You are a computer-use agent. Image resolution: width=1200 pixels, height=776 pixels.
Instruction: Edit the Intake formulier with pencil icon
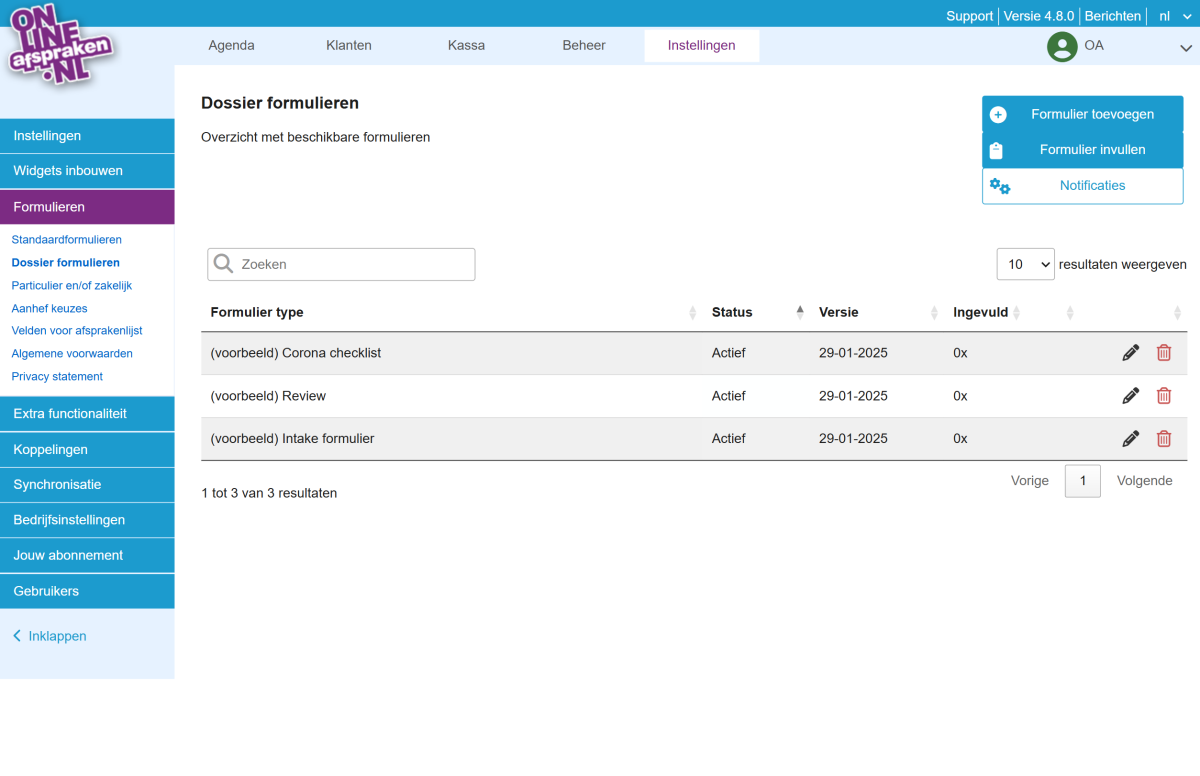tap(1130, 438)
